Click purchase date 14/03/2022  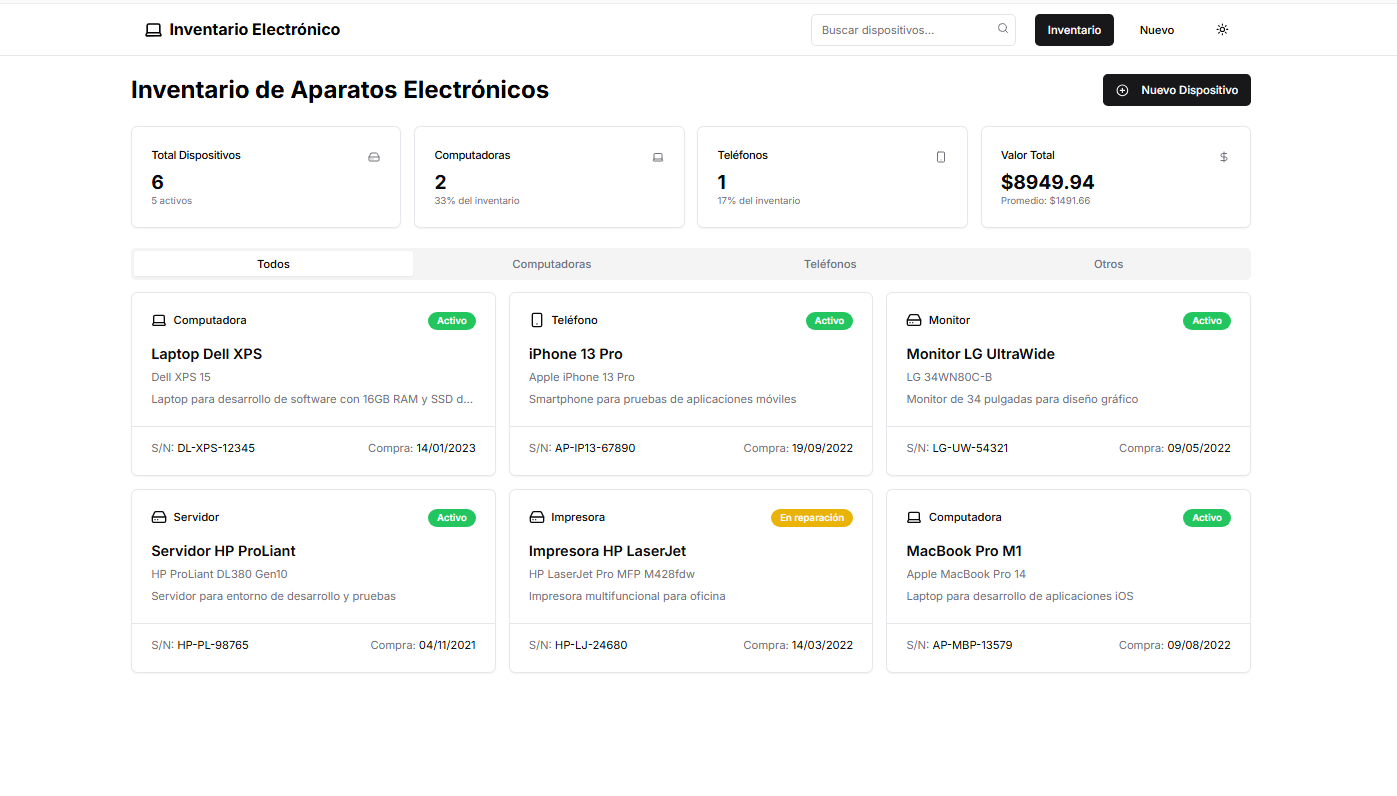coord(822,645)
